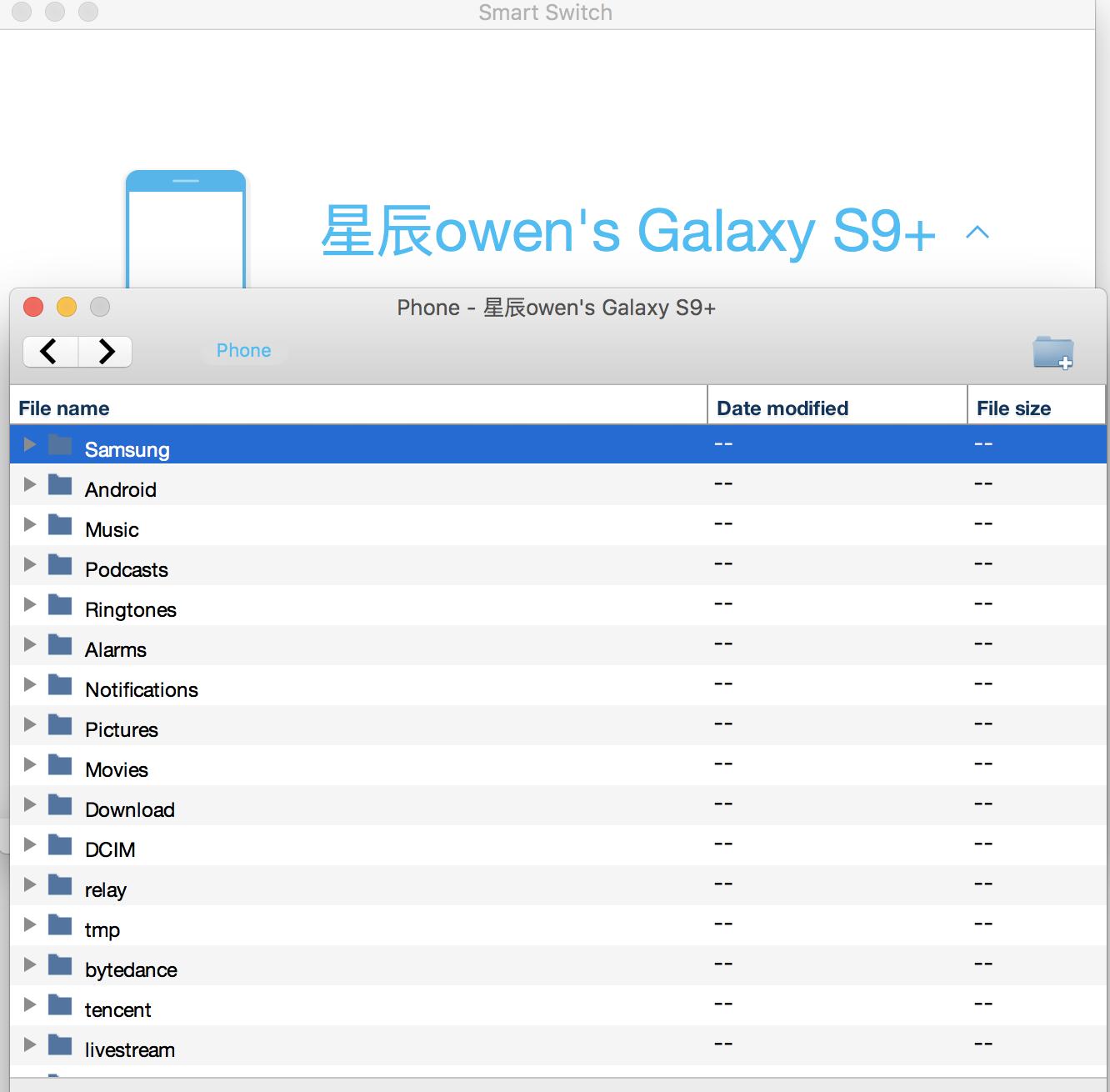Click the Music folder icon

point(60,524)
